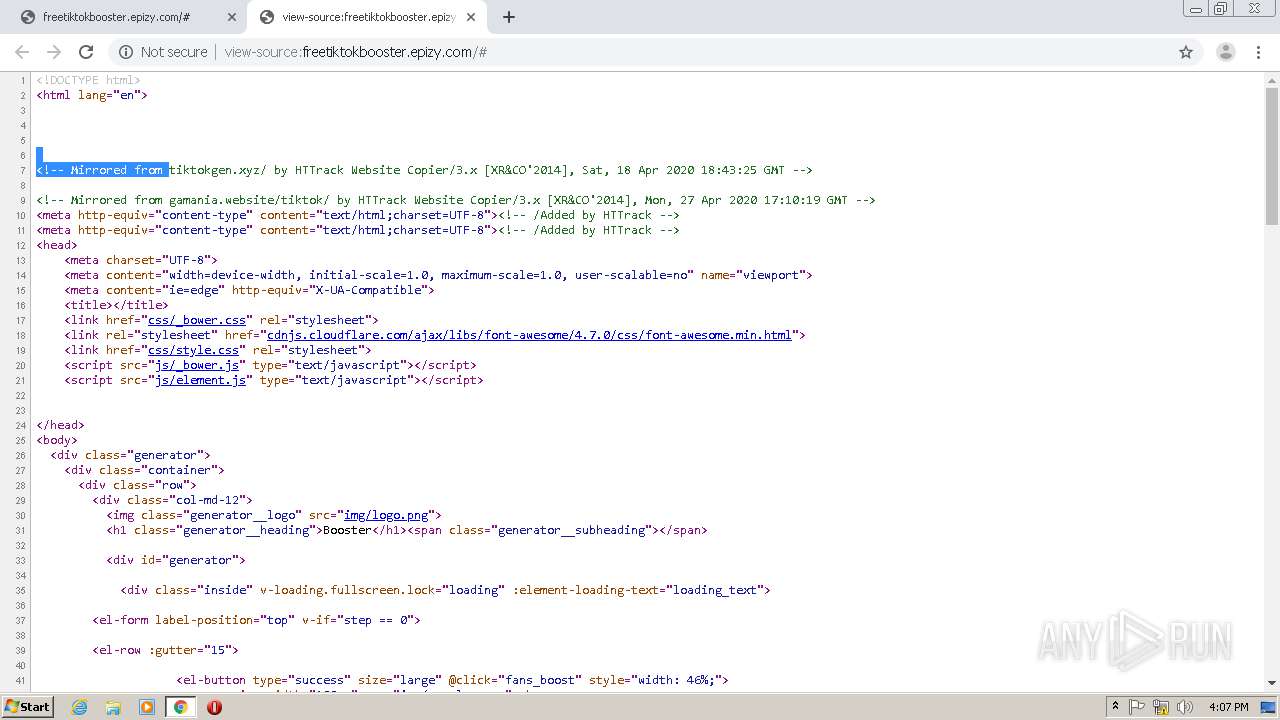Viewport: 1280px width, 720px height.
Task: Click the 4:07 PM system clock
Action: click(1228, 707)
